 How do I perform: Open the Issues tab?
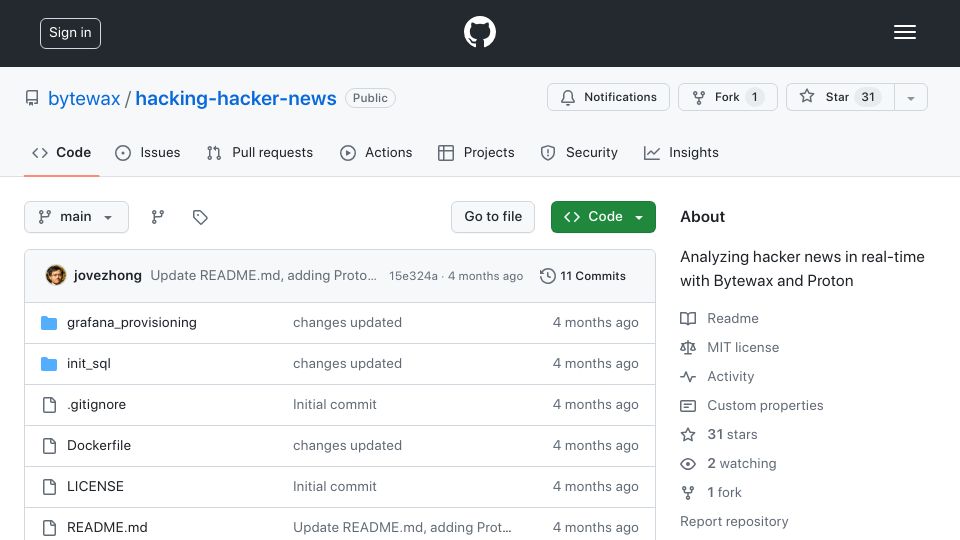[148, 152]
